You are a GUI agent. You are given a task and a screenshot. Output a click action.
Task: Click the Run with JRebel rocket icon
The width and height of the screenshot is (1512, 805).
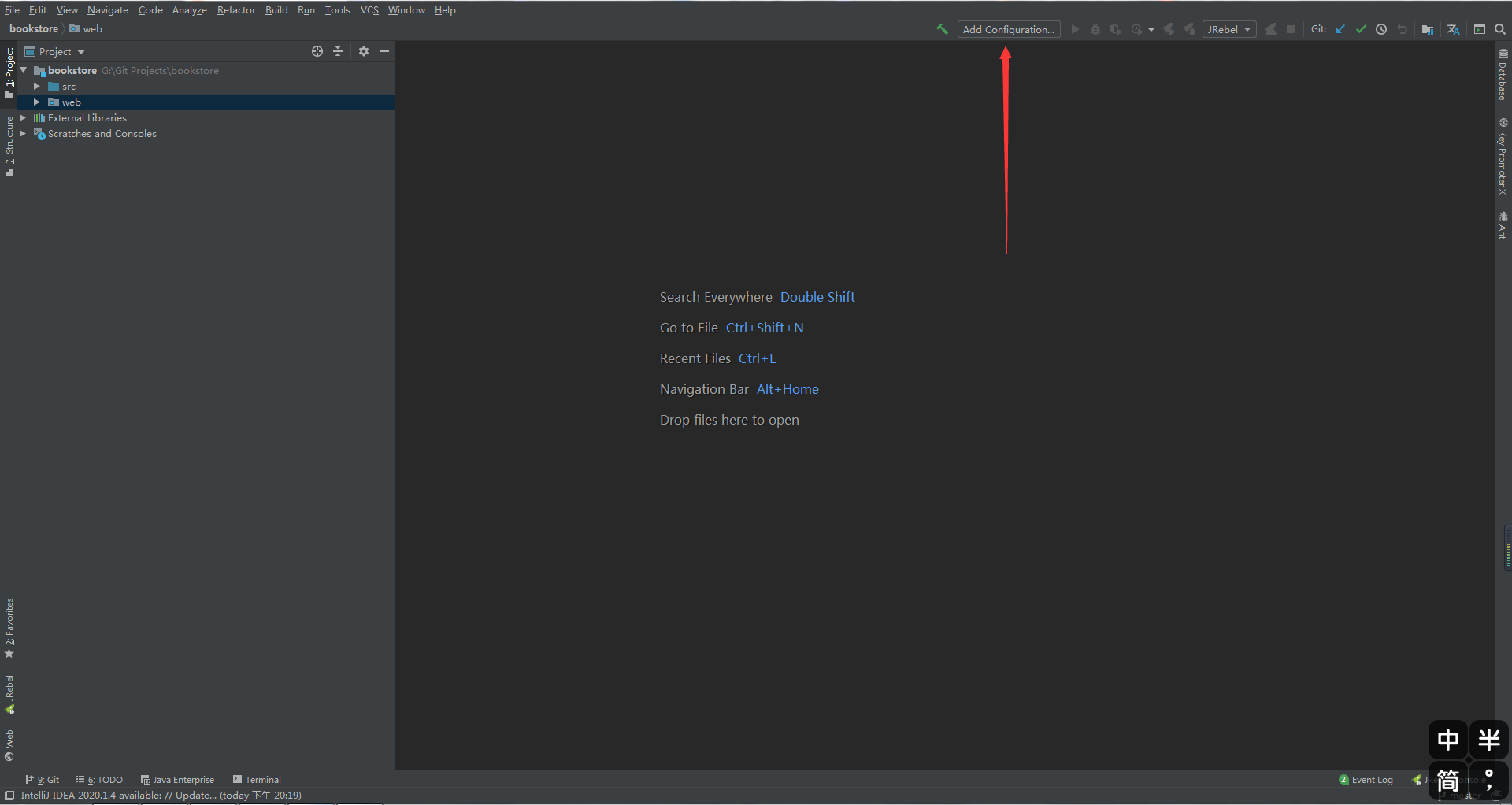tap(1169, 29)
